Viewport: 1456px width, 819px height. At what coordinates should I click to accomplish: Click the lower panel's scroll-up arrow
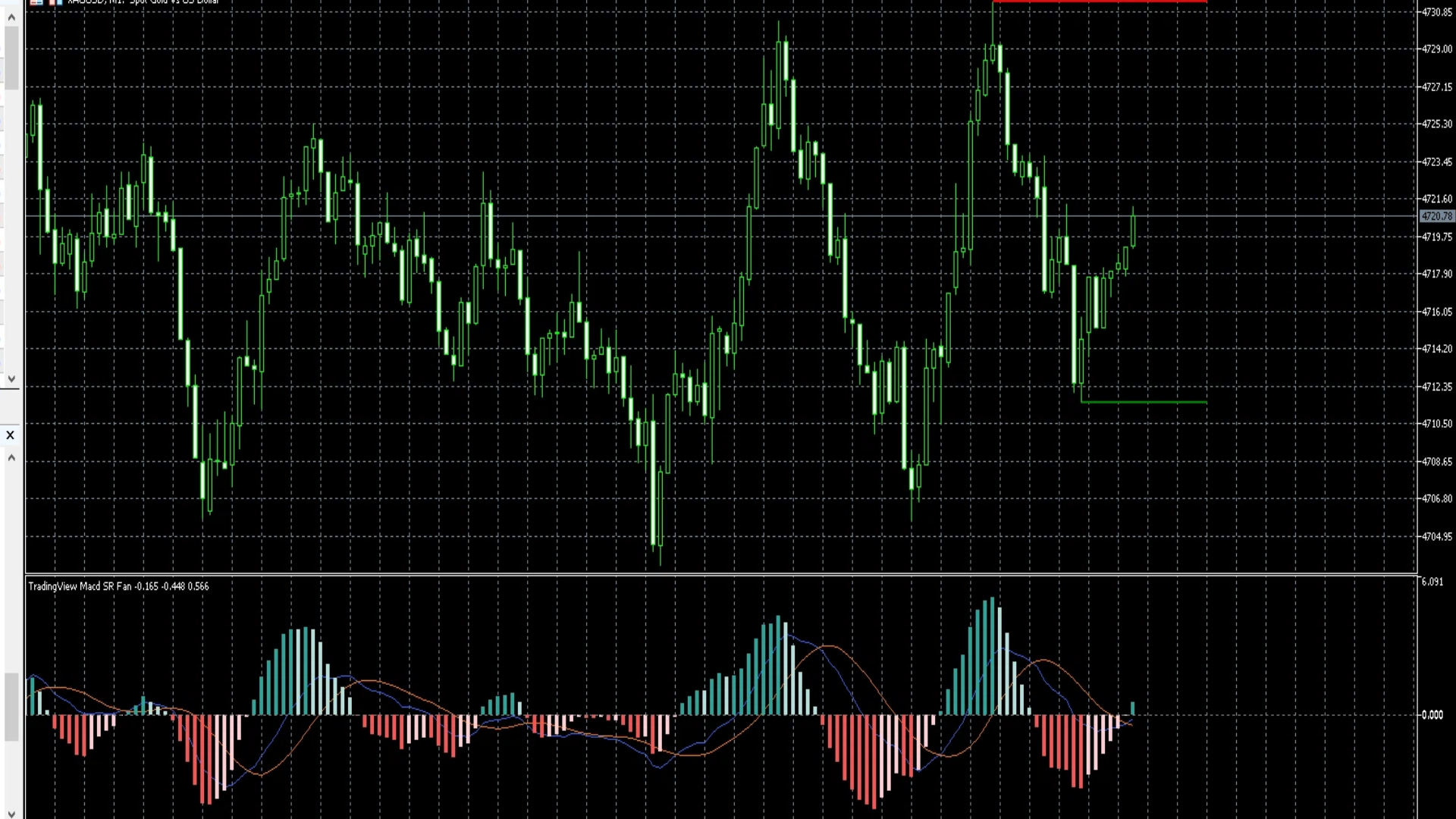tap(11, 457)
